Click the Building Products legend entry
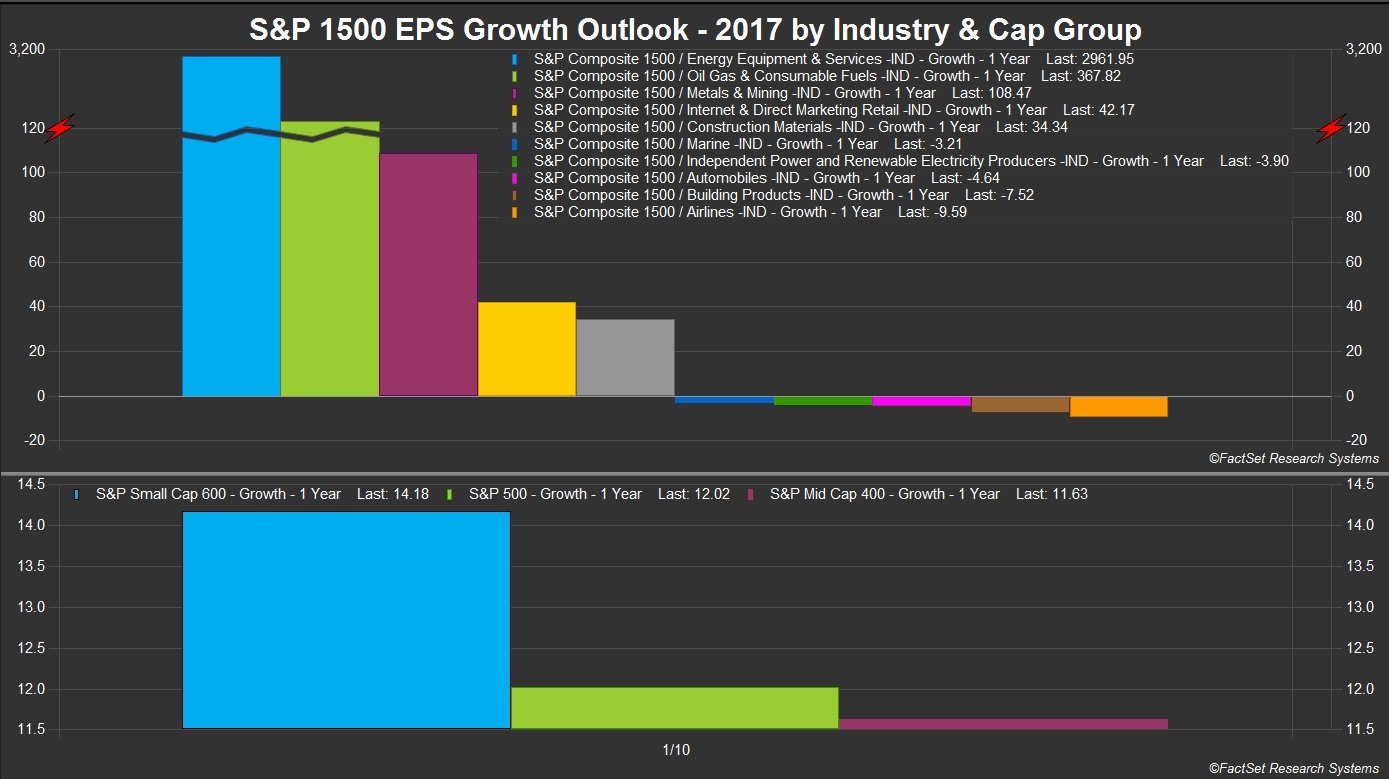Viewport: 1389px width, 779px height. tap(784, 195)
